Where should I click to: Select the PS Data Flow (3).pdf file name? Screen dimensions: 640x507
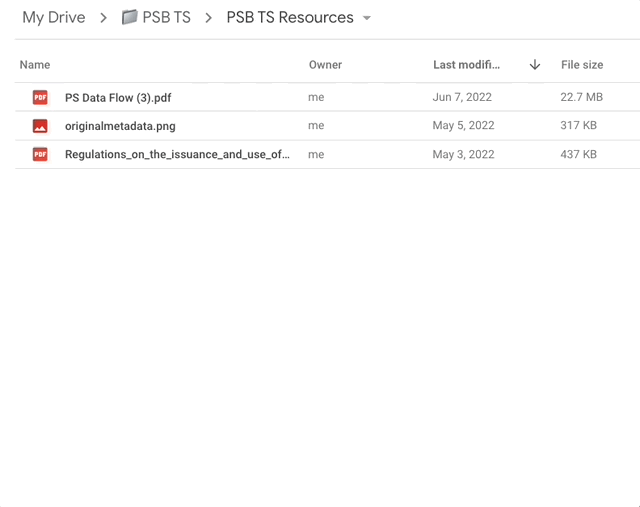[118, 98]
